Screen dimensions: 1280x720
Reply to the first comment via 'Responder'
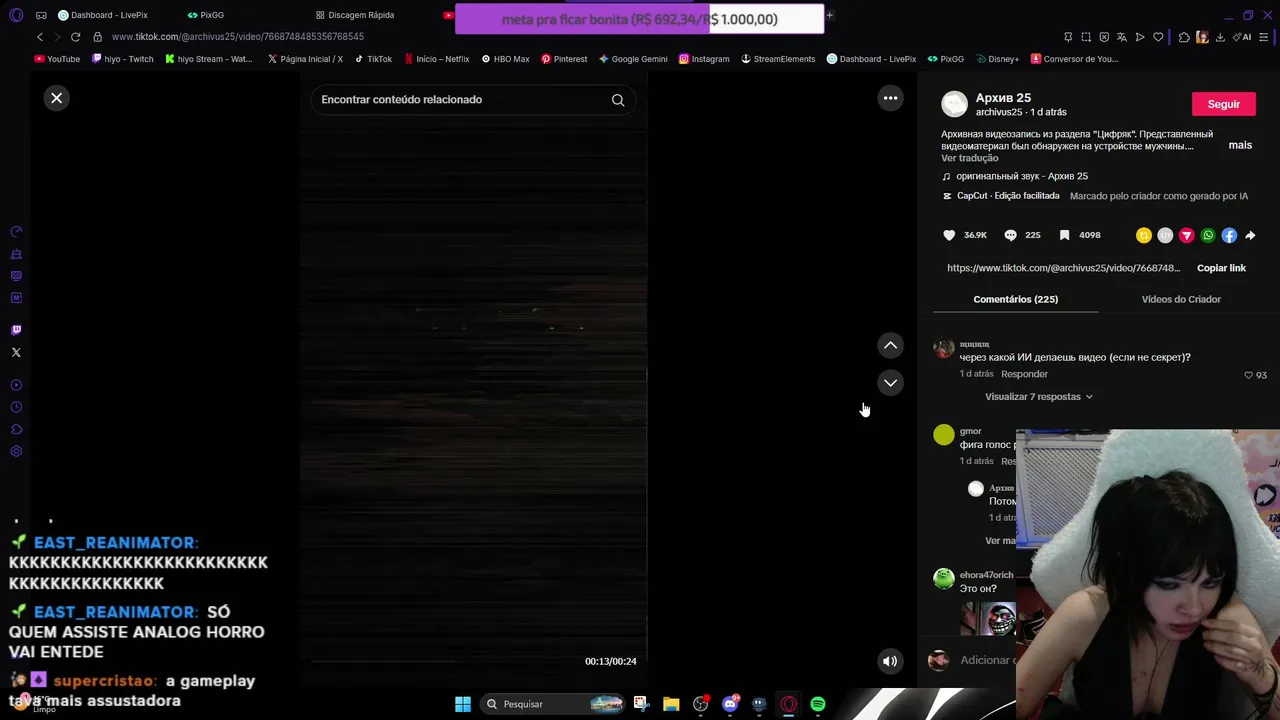click(1024, 374)
